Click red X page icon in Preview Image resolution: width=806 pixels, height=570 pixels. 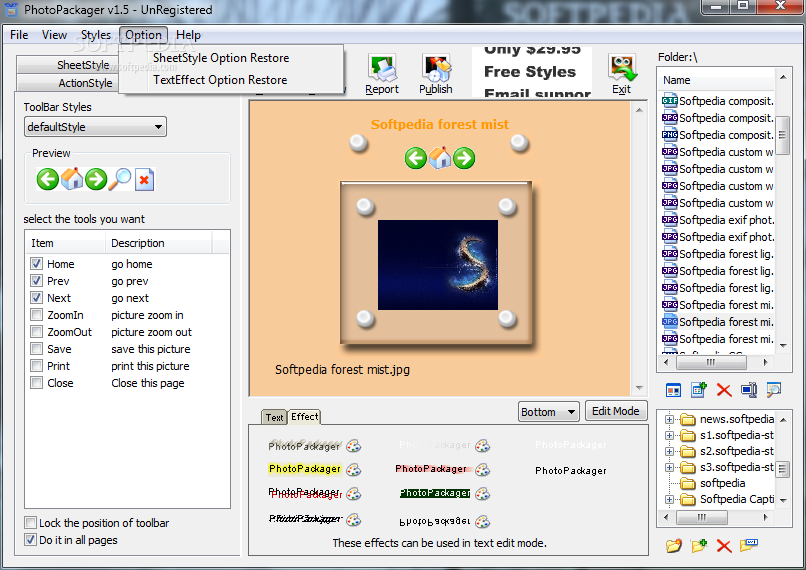click(x=144, y=179)
